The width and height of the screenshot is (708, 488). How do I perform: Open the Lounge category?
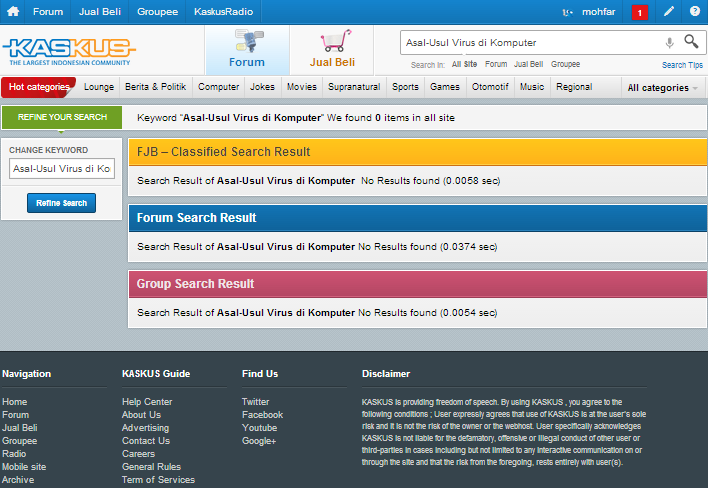click(99, 87)
